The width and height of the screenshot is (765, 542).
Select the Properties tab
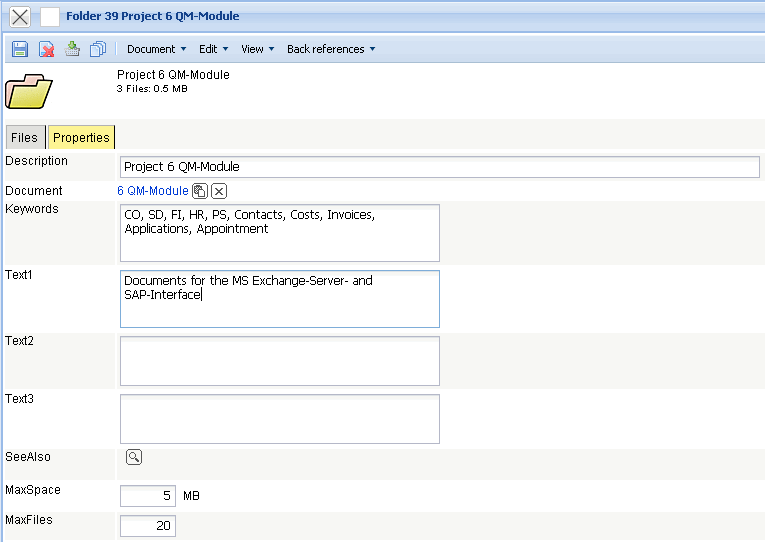pos(81,138)
